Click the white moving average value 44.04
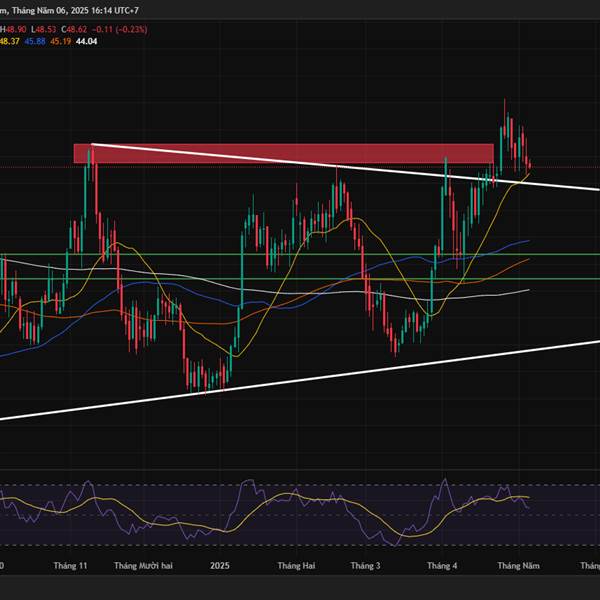The height and width of the screenshot is (600, 600). [x=86, y=41]
